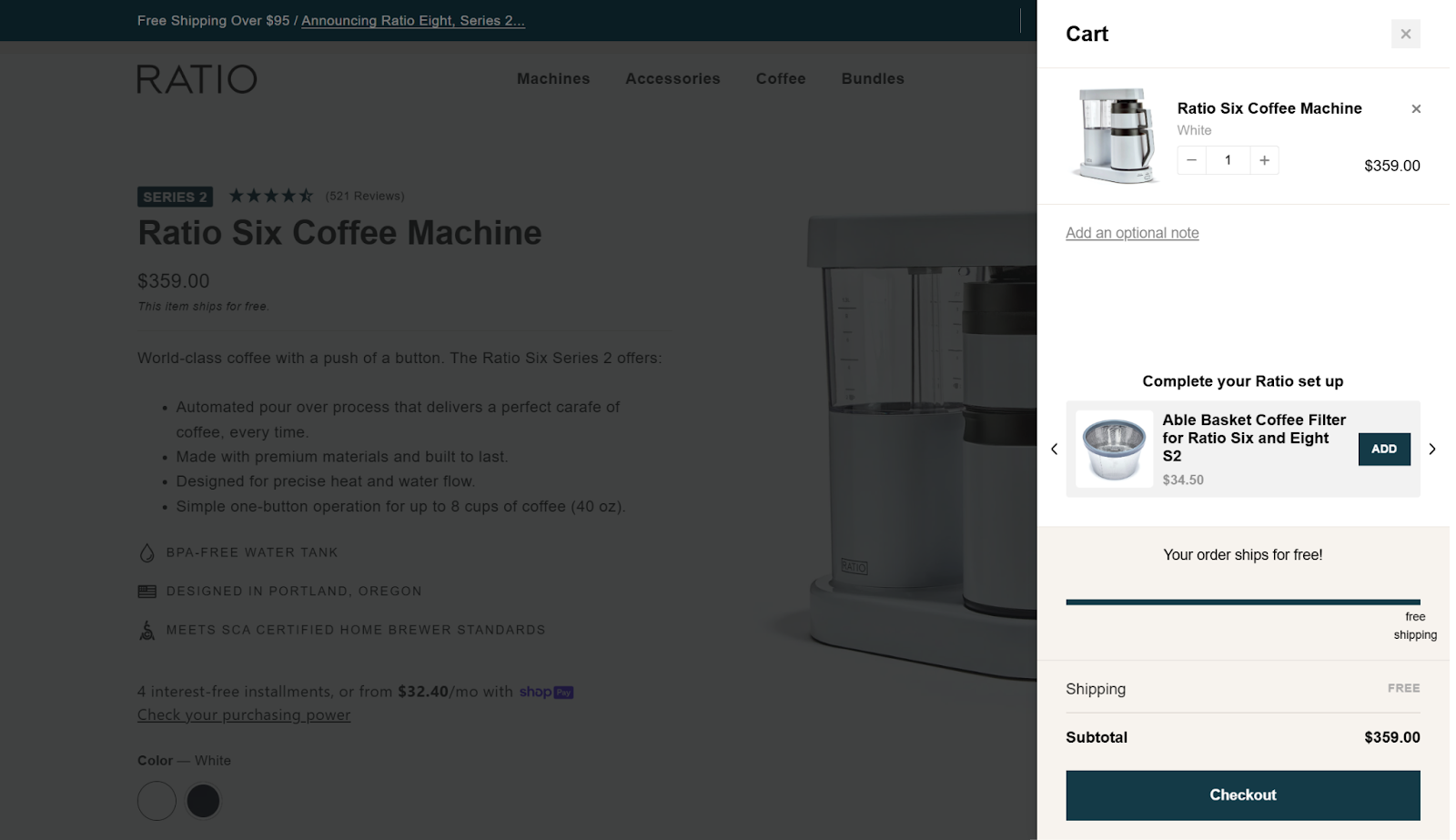Open the Bundles menu
1456x840 pixels.
coord(873,79)
